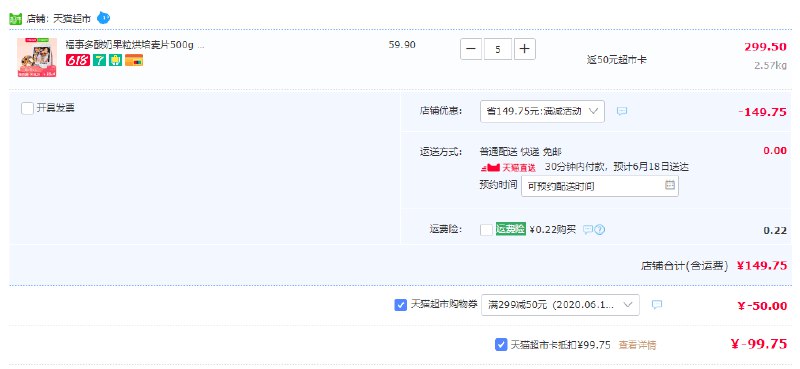Click the teal shopping bag badge icon
800x369 pixels.
116,60
